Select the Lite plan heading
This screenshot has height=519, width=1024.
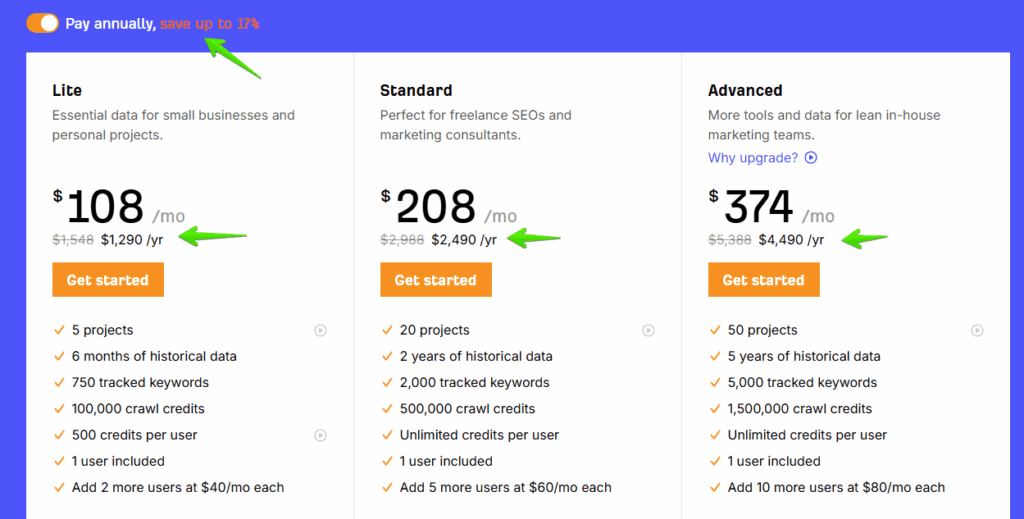(x=67, y=91)
